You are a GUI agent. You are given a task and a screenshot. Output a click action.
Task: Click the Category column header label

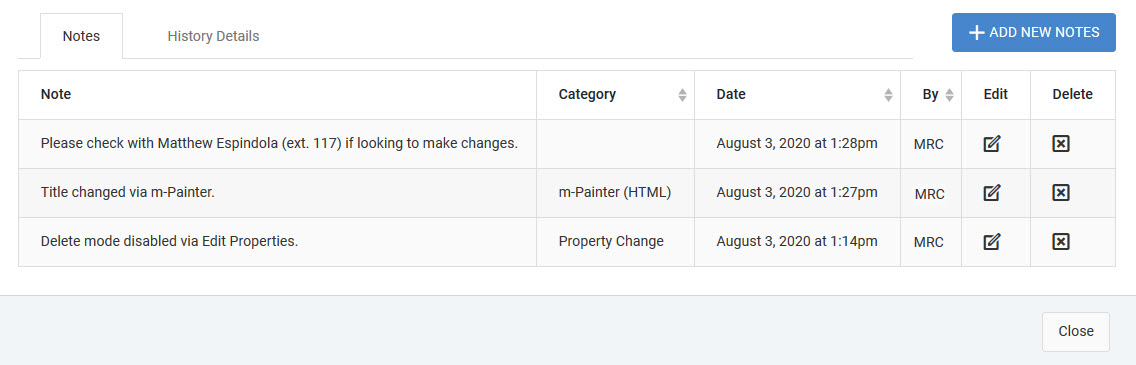587,94
